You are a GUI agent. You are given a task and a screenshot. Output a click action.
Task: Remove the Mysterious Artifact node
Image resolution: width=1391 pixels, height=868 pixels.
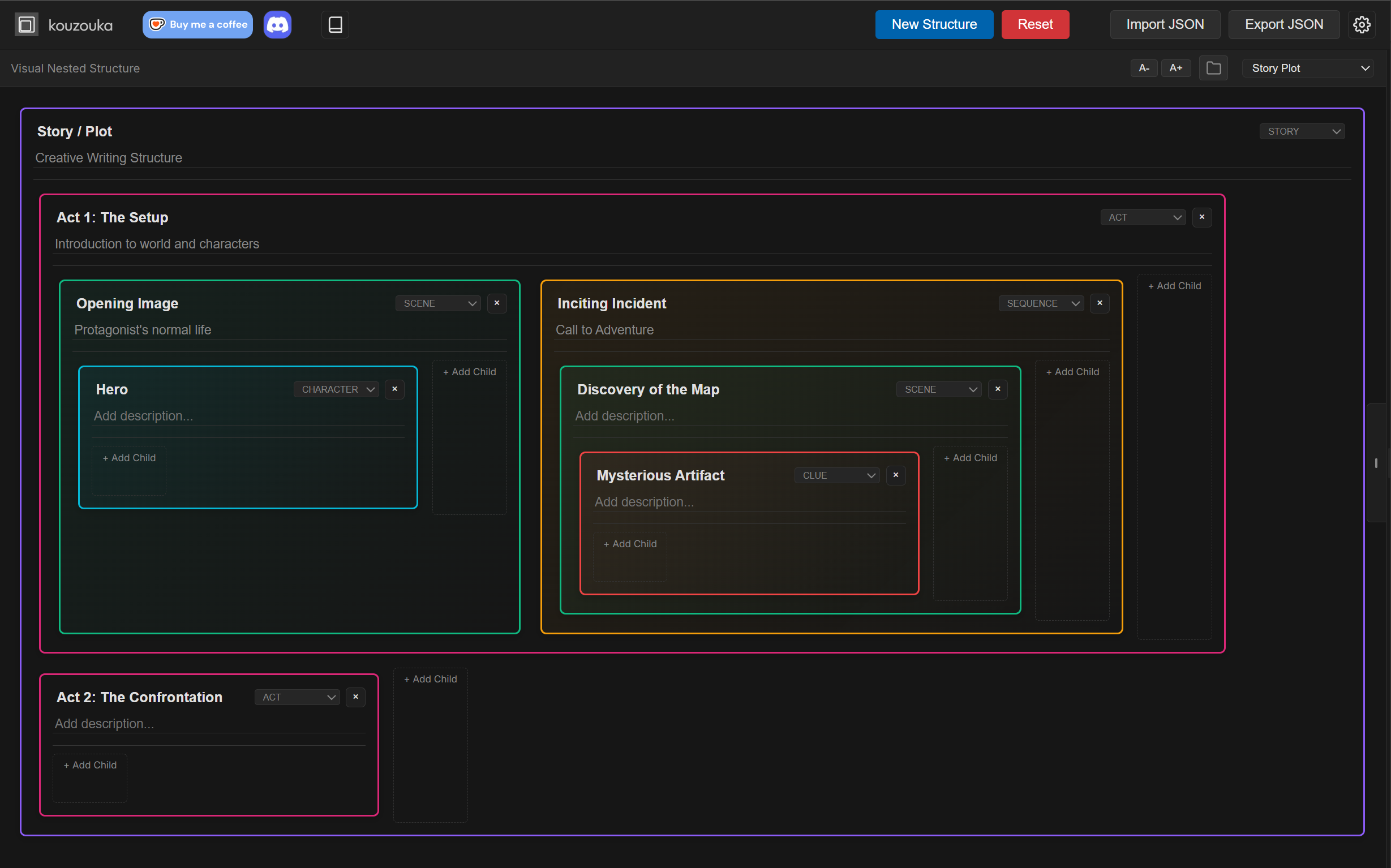pyautogui.click(x=895, y=475)
